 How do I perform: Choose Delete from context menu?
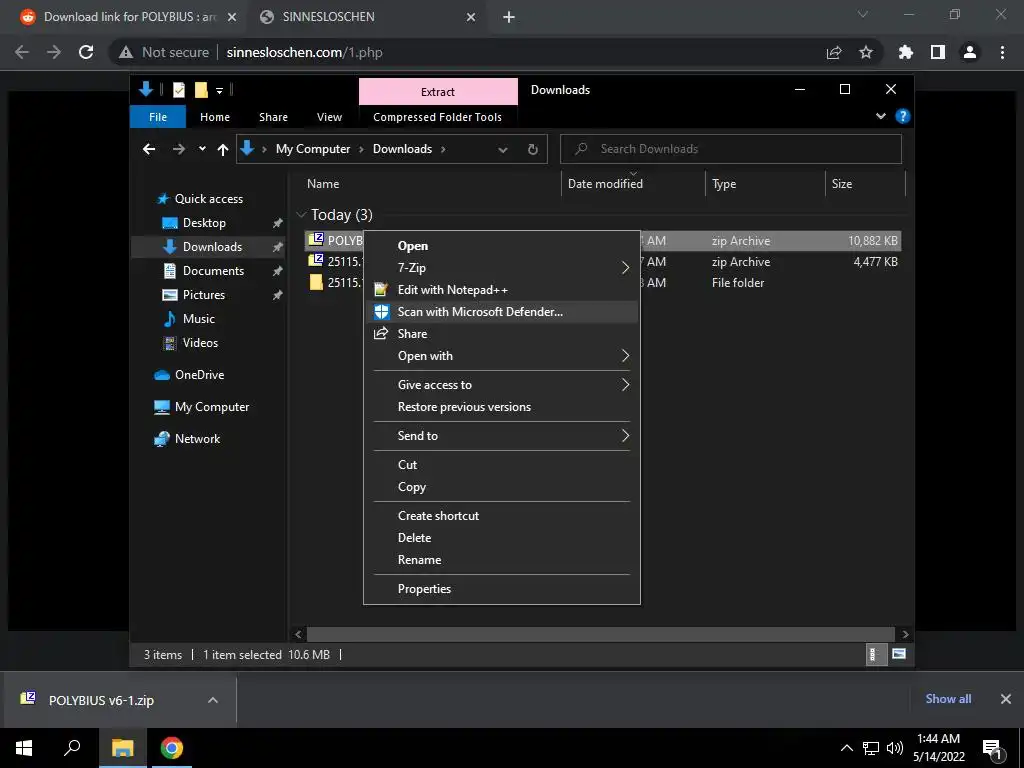coord(502,538)
